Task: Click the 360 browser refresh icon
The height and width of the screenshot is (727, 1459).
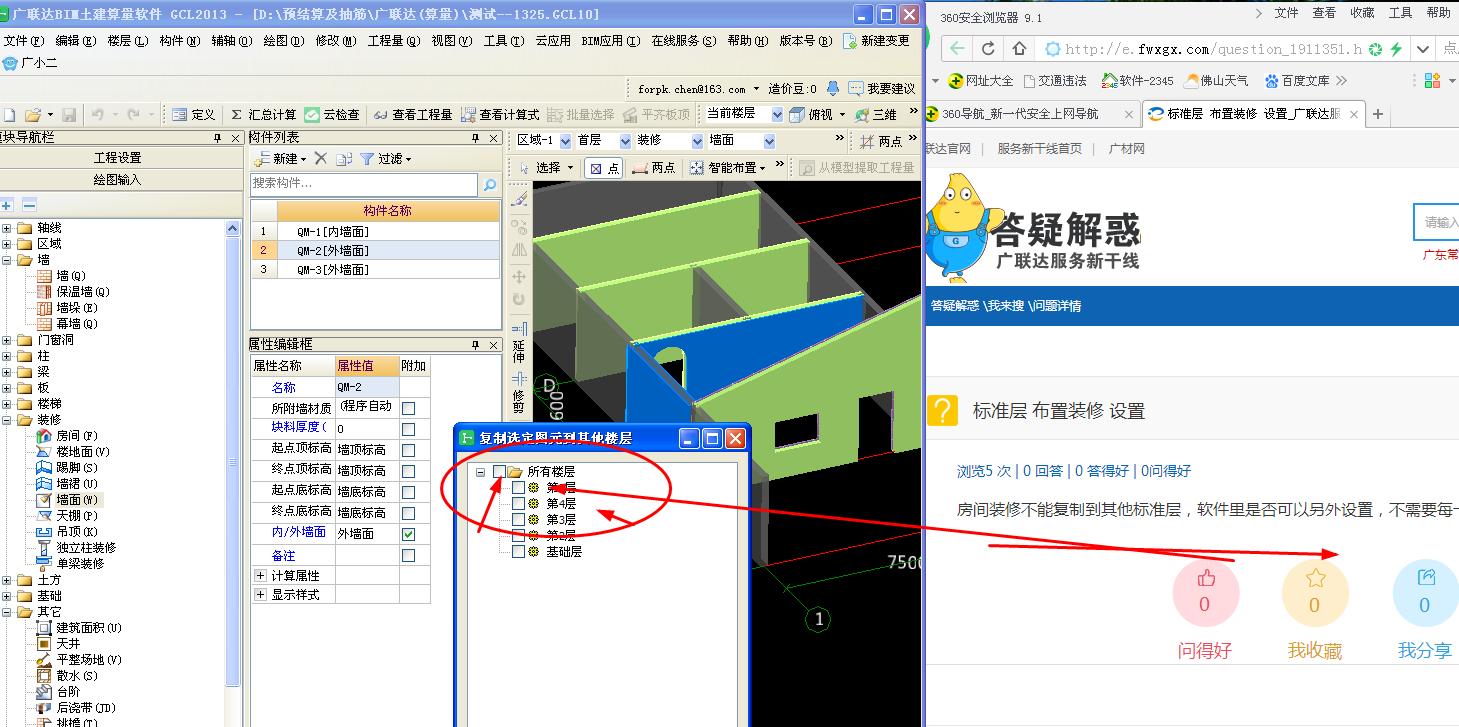Action: coord(988,48)
